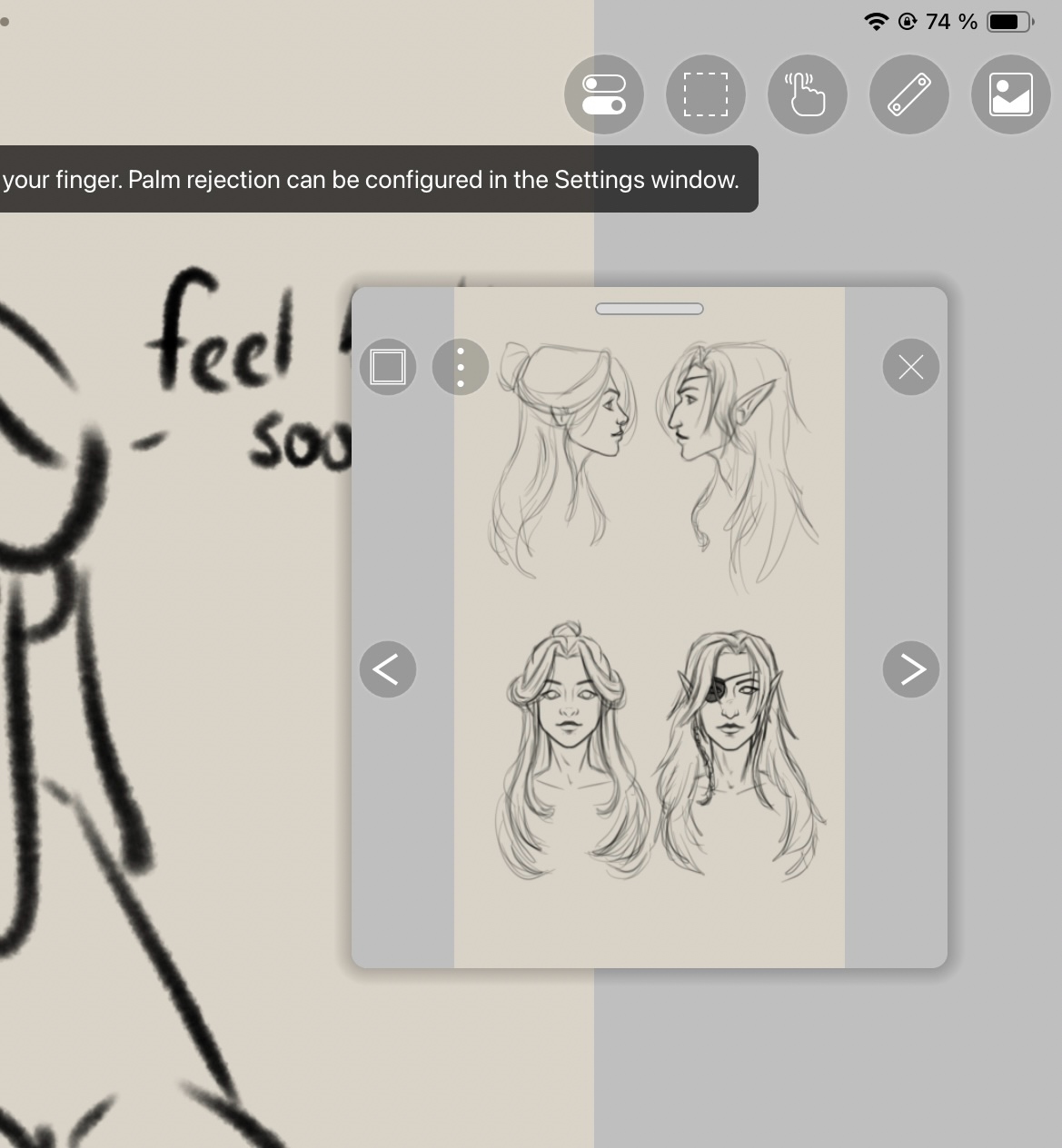Go to previous reference image
Viewport: 1062px width, 1148px height.
(388, 669)
